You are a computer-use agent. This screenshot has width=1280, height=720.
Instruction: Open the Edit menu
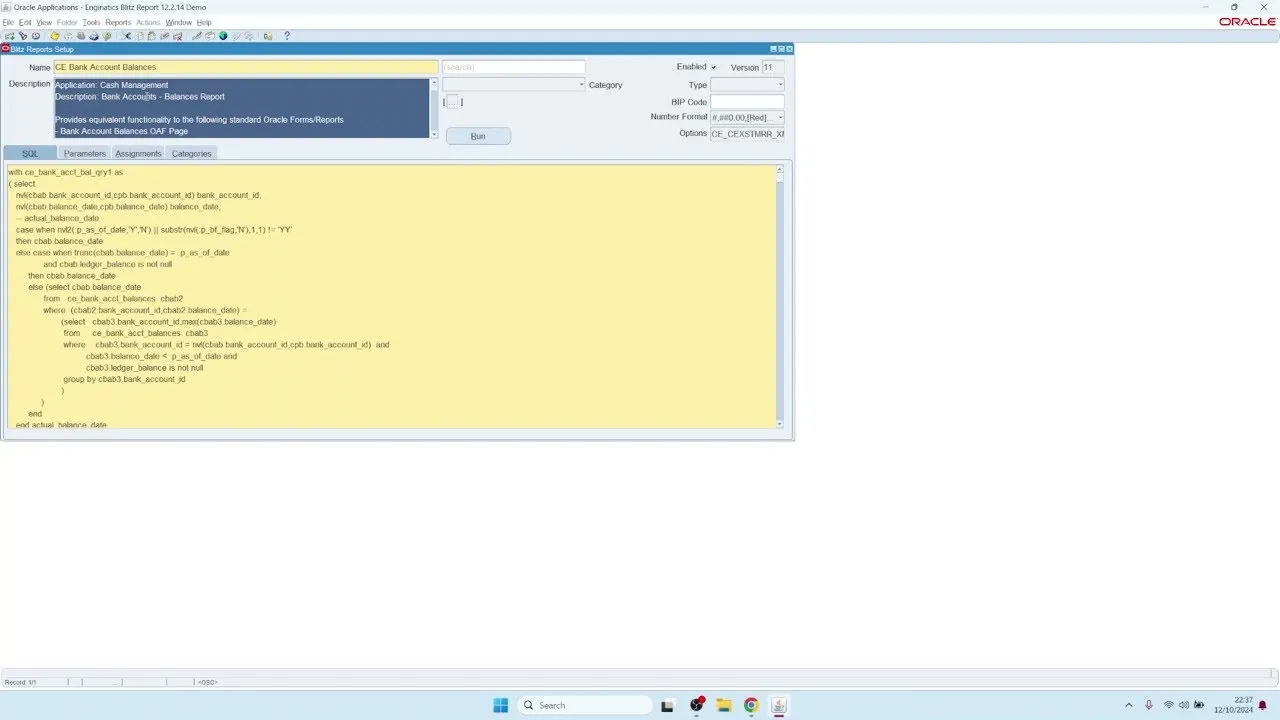coord(25,22)
